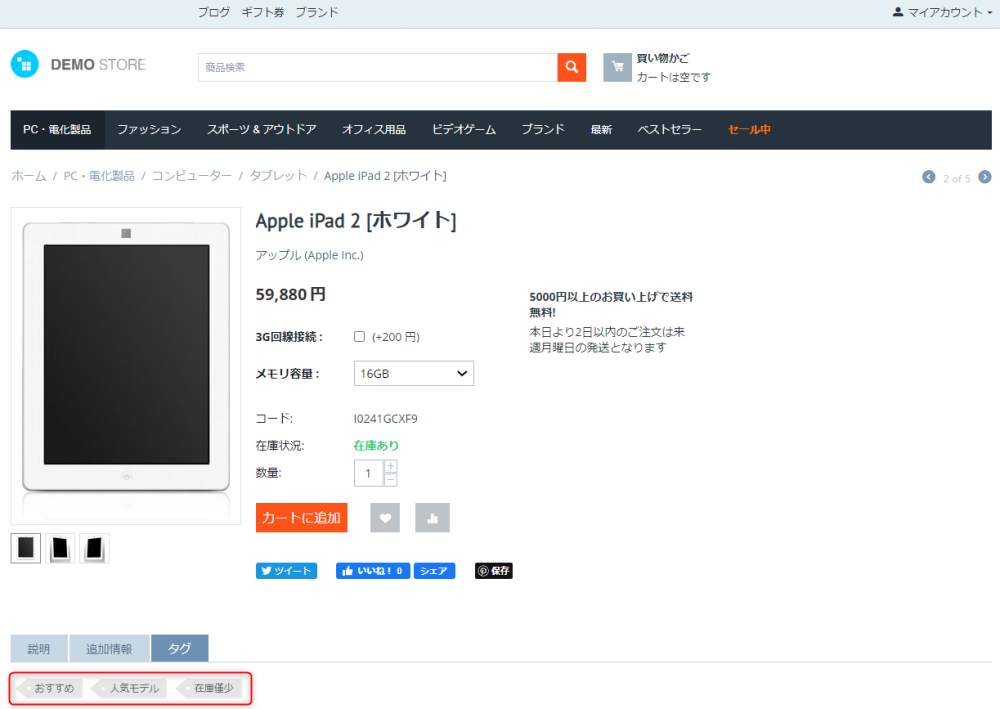Select the first front-view iPad thumbnail
Viewport: 1000px width, 709px height.
click(26, 548)
